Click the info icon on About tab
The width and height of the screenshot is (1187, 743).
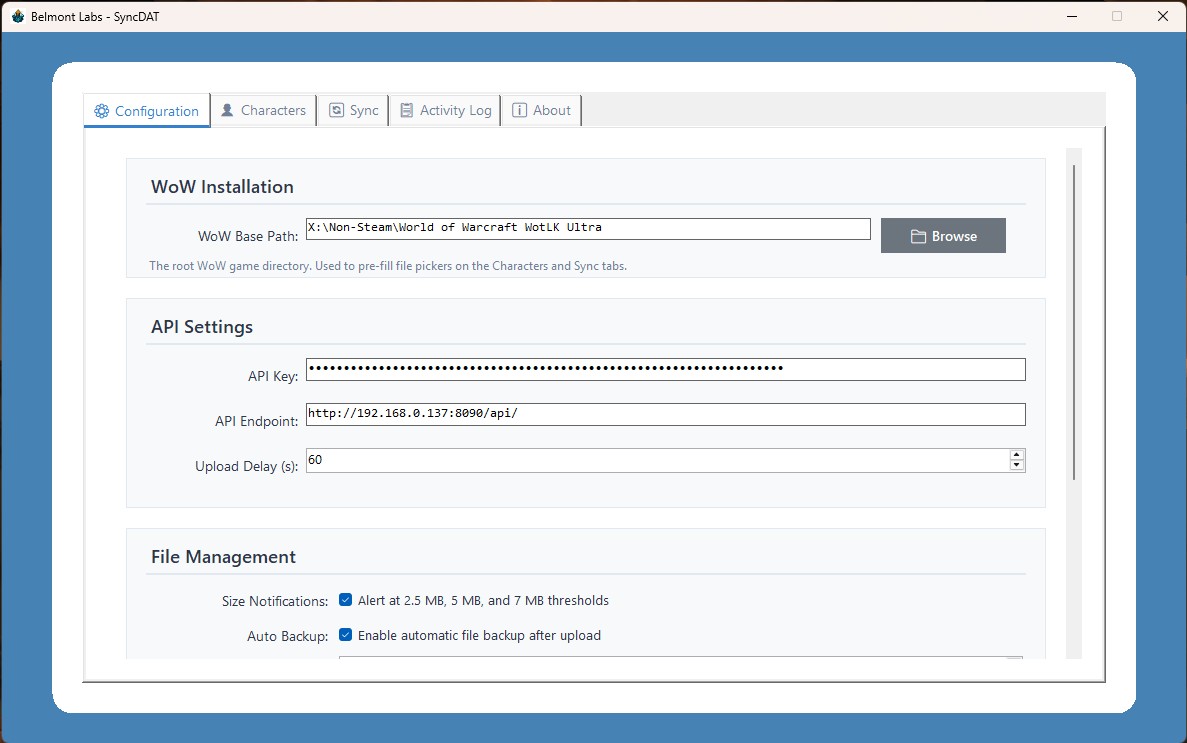pyautogui.click(x=519, y=110)
